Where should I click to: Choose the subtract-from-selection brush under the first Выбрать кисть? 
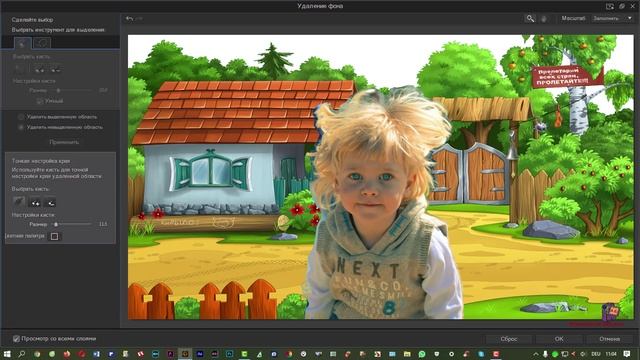(x=55, y=69)
